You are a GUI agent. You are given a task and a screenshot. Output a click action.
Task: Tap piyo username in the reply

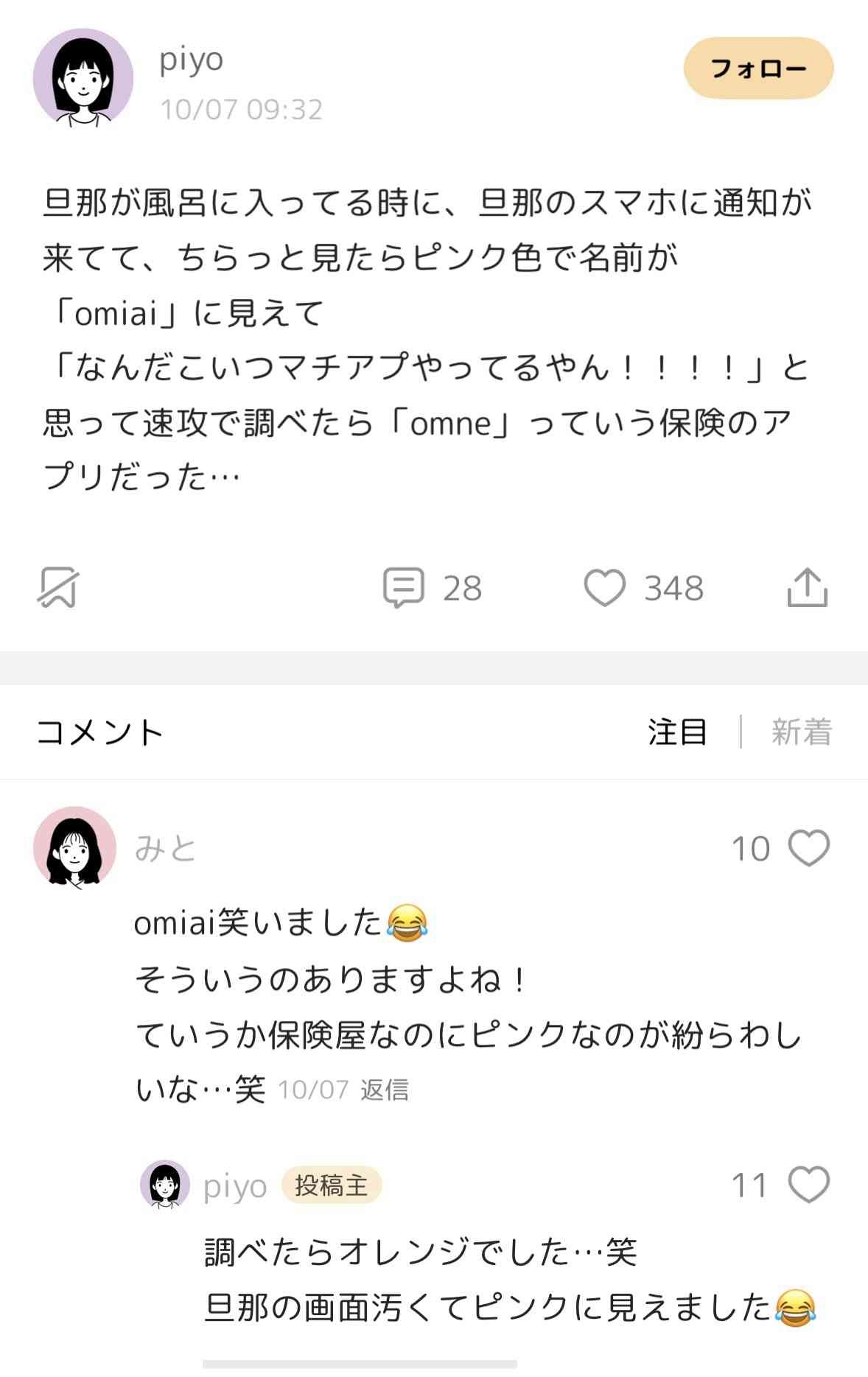point(234,1186)
